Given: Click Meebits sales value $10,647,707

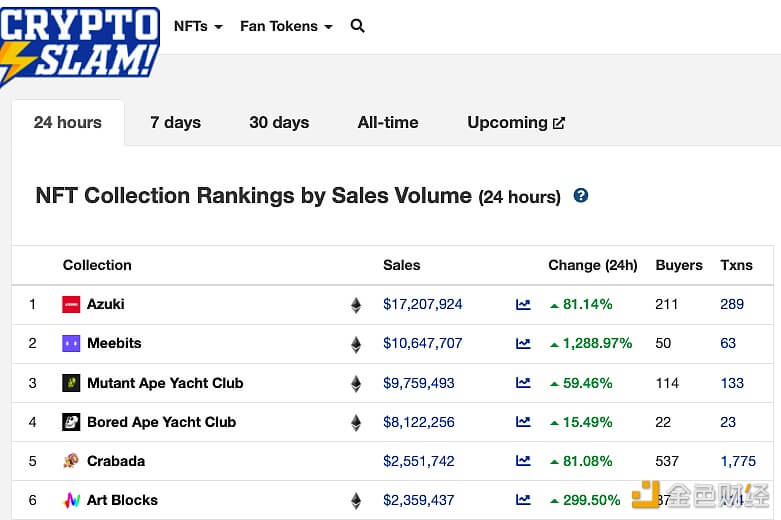Looking at the screenshot, I should tap(422, 343).
